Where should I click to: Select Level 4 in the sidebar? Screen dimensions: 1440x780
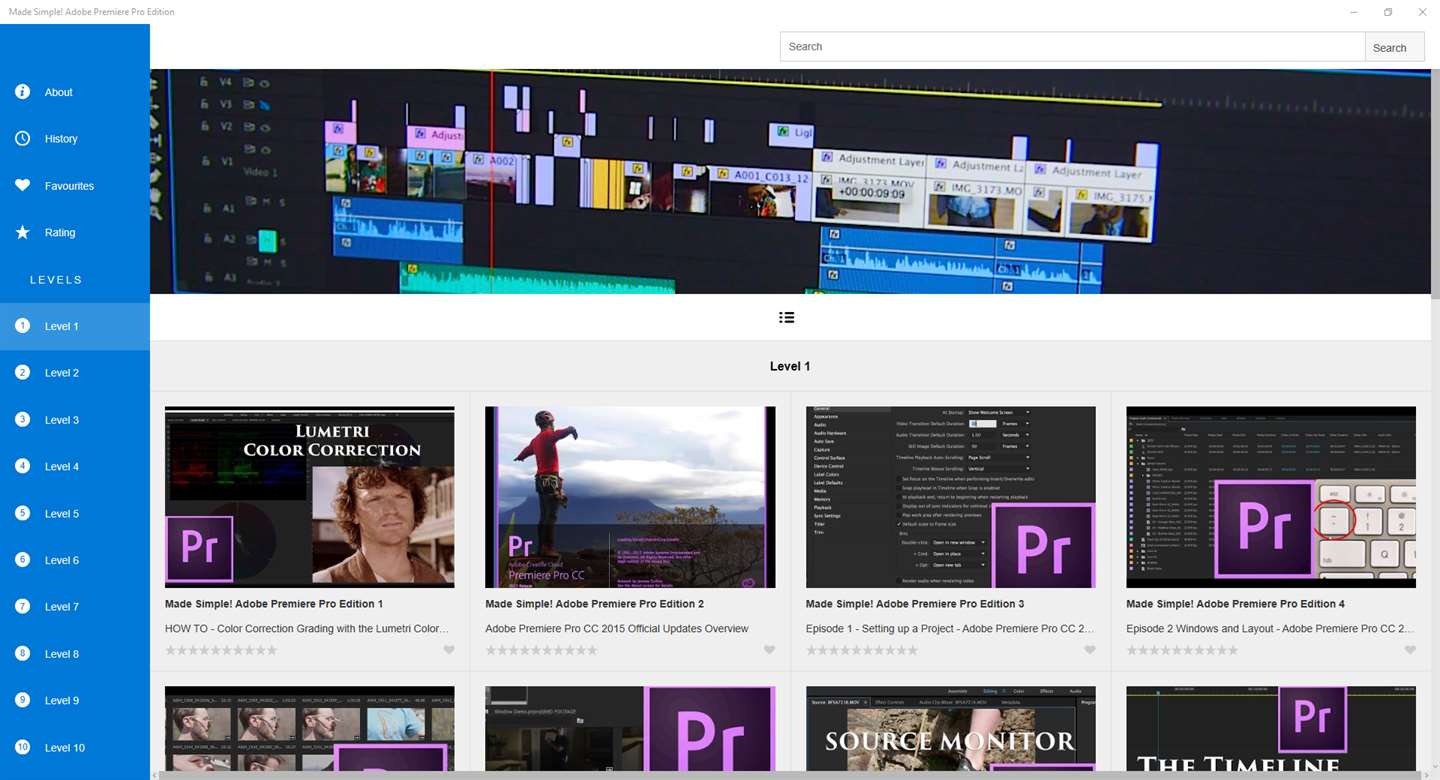pos(75,467)
